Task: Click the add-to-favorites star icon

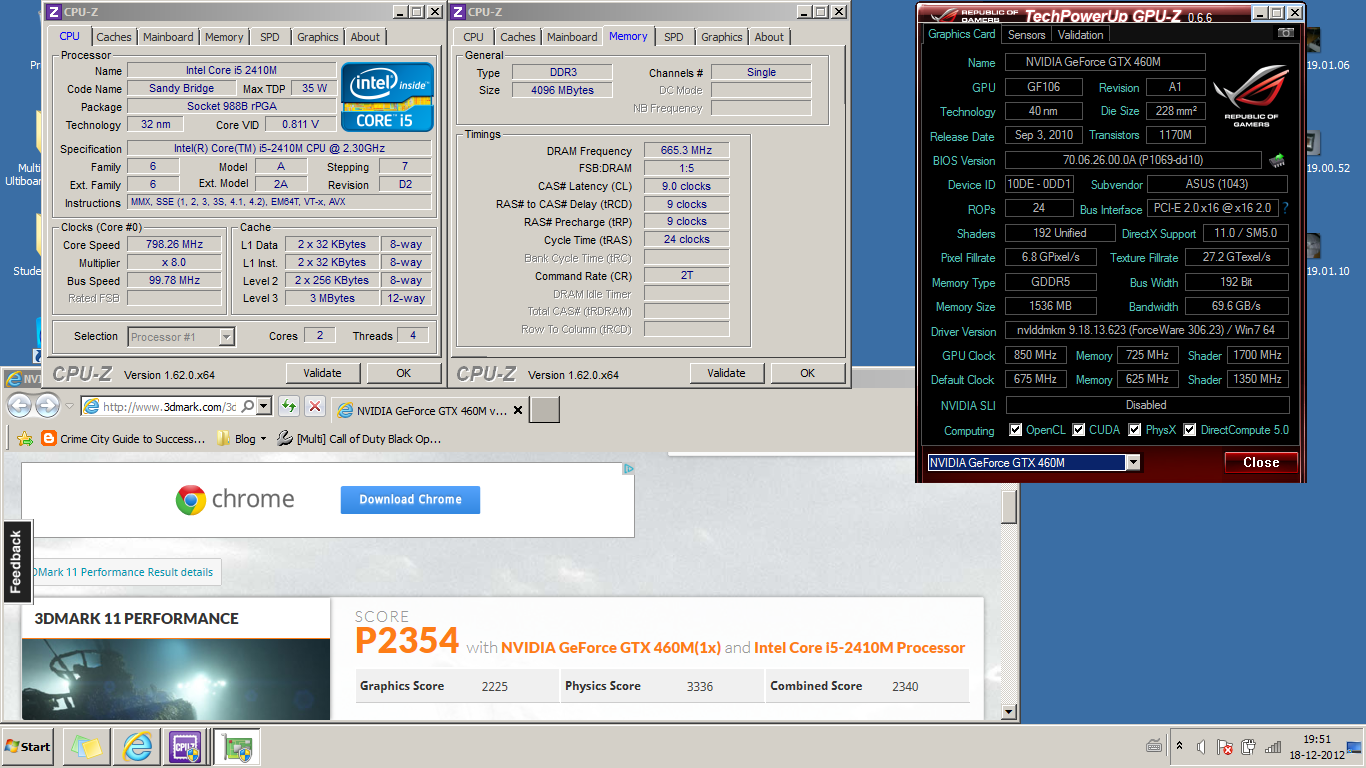Action: (25, 439)
